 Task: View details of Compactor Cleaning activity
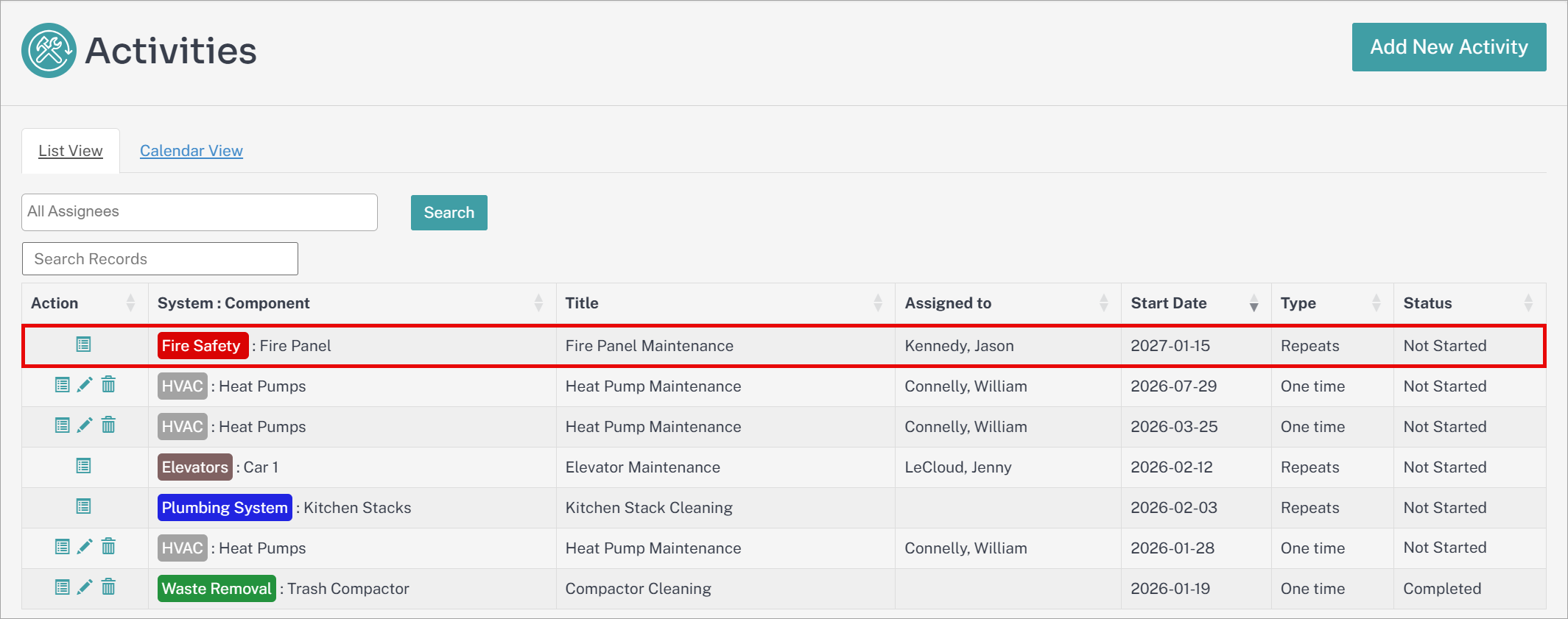coord(63,587)
